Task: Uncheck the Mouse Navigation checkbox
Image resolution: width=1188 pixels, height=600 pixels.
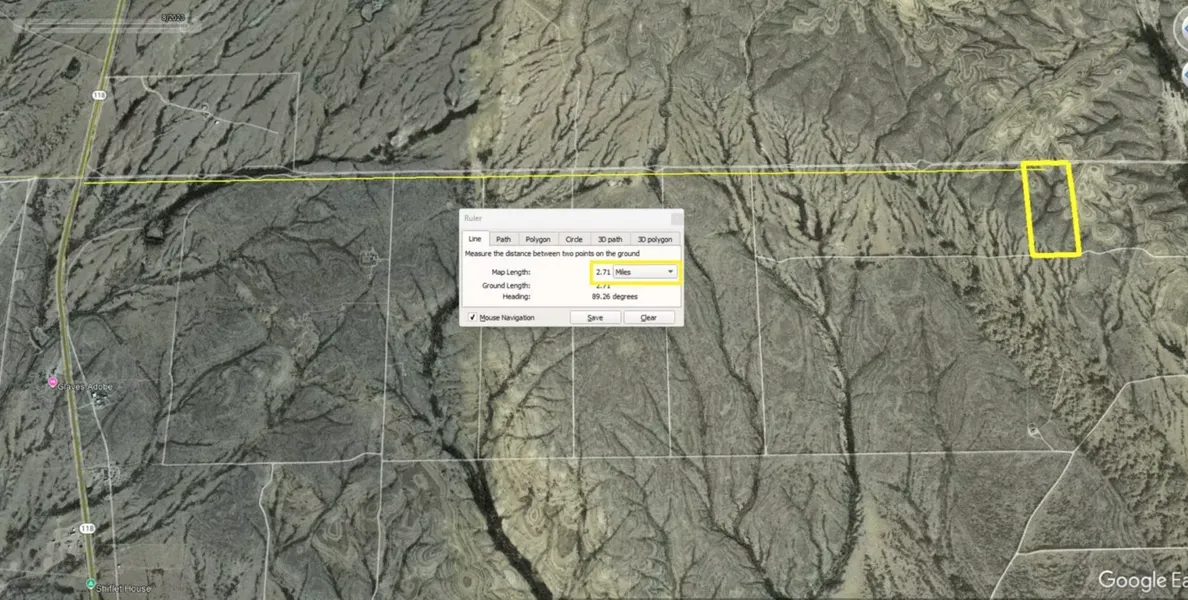Action: point(472,317)
